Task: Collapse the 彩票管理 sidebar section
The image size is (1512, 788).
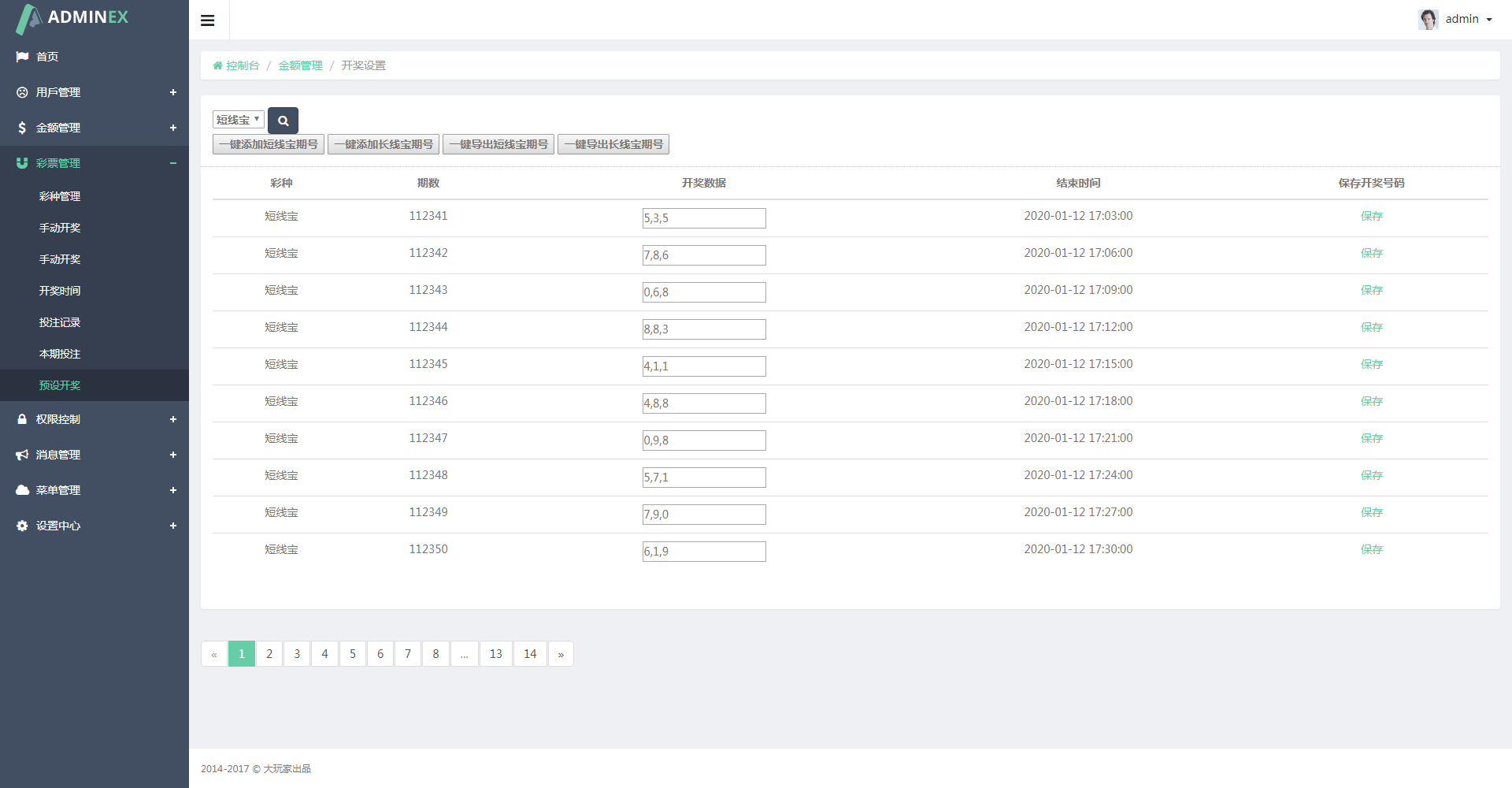Action: tap(172, 163)
